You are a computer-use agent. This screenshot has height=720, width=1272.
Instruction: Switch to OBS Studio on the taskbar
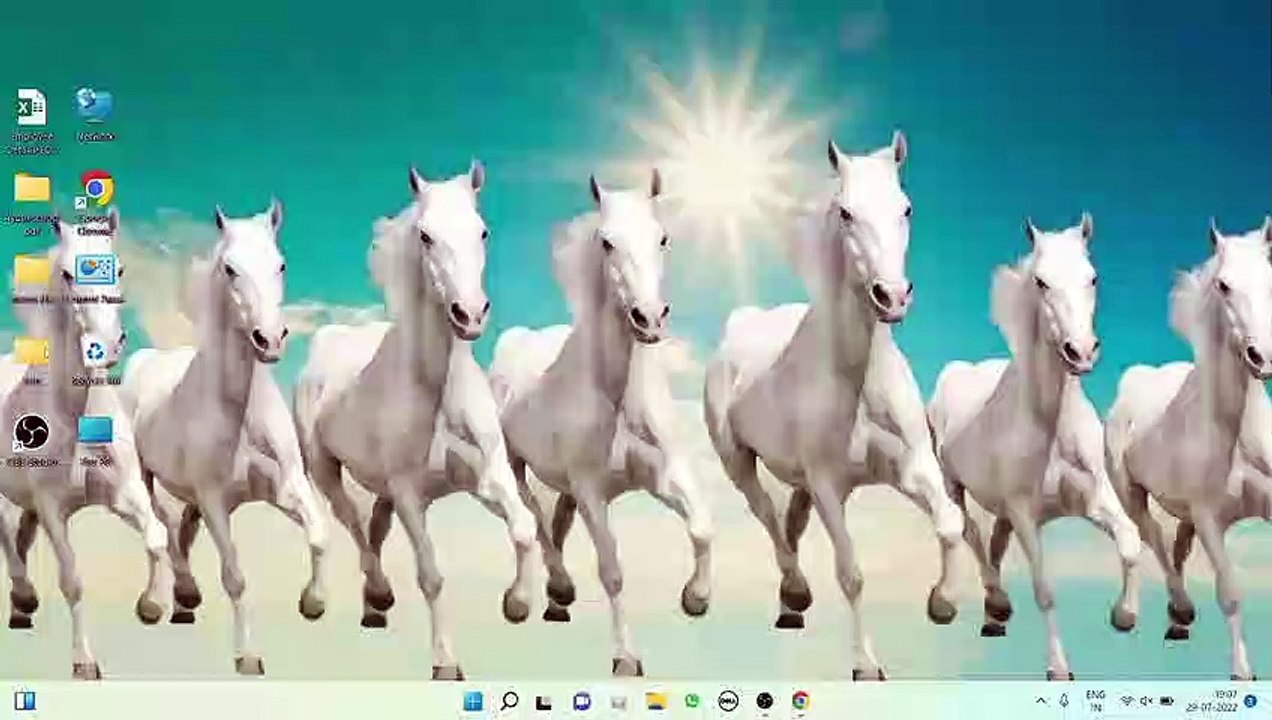(765, 701)
